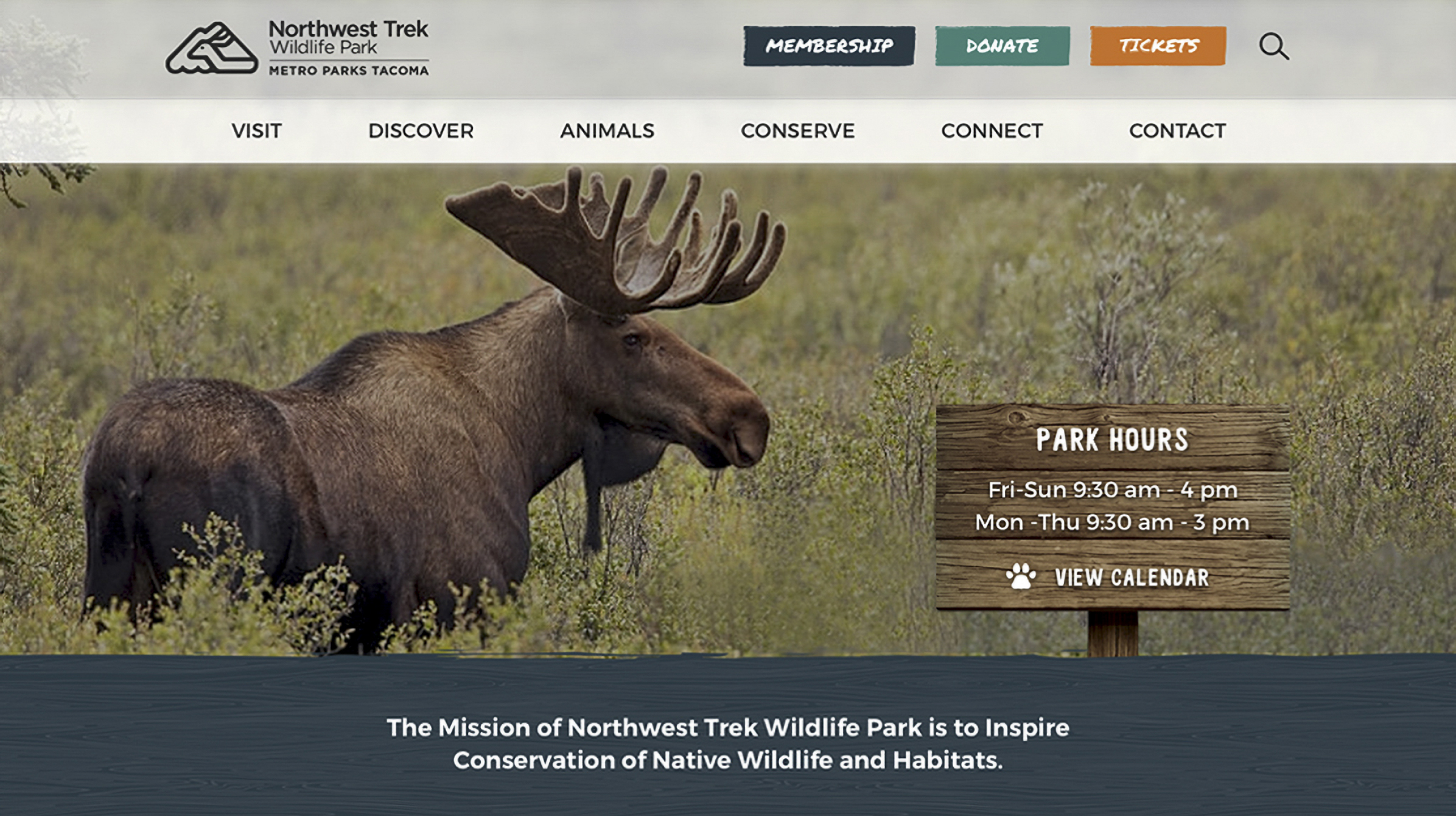
Task: Click the green Donate button
Action: (1003, 46)
